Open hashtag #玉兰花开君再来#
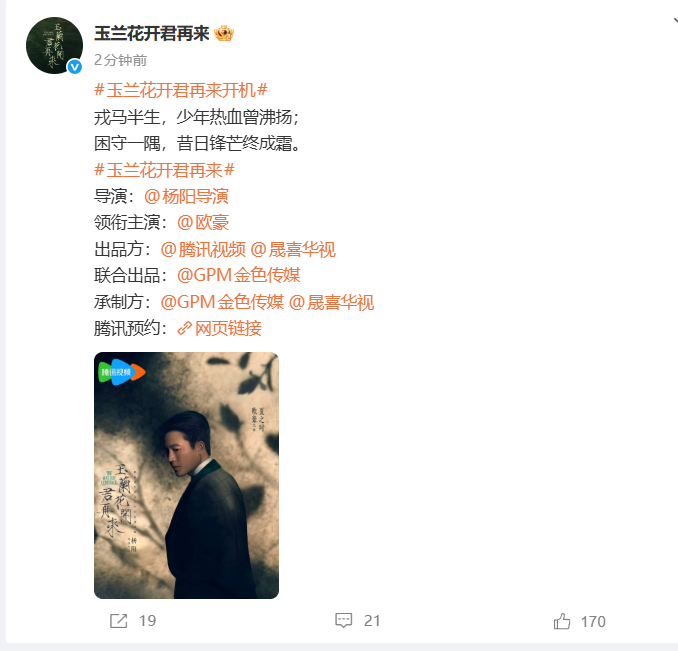678x651 pixels. (x=164, y=170)
